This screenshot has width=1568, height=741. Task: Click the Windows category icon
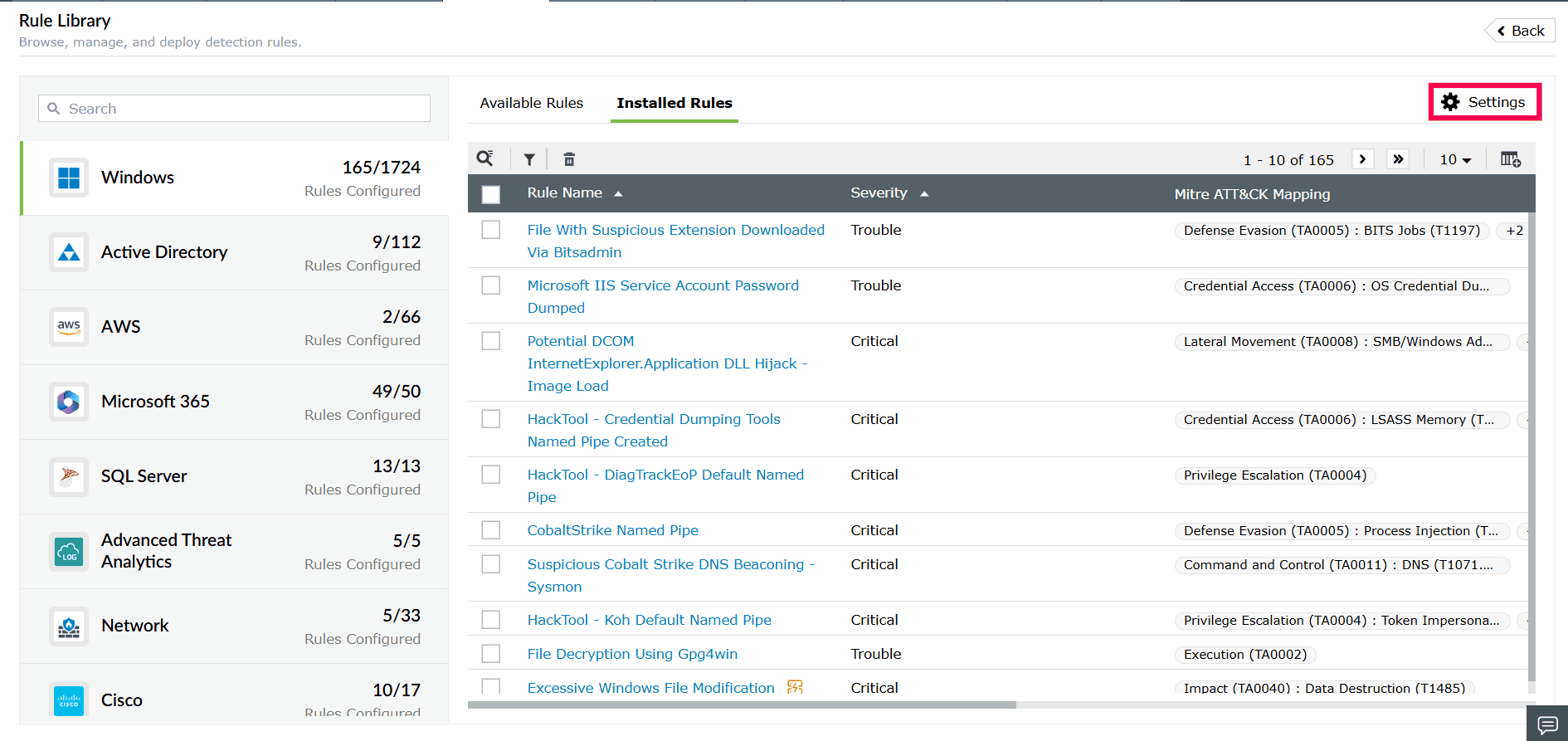click(69, 178)
